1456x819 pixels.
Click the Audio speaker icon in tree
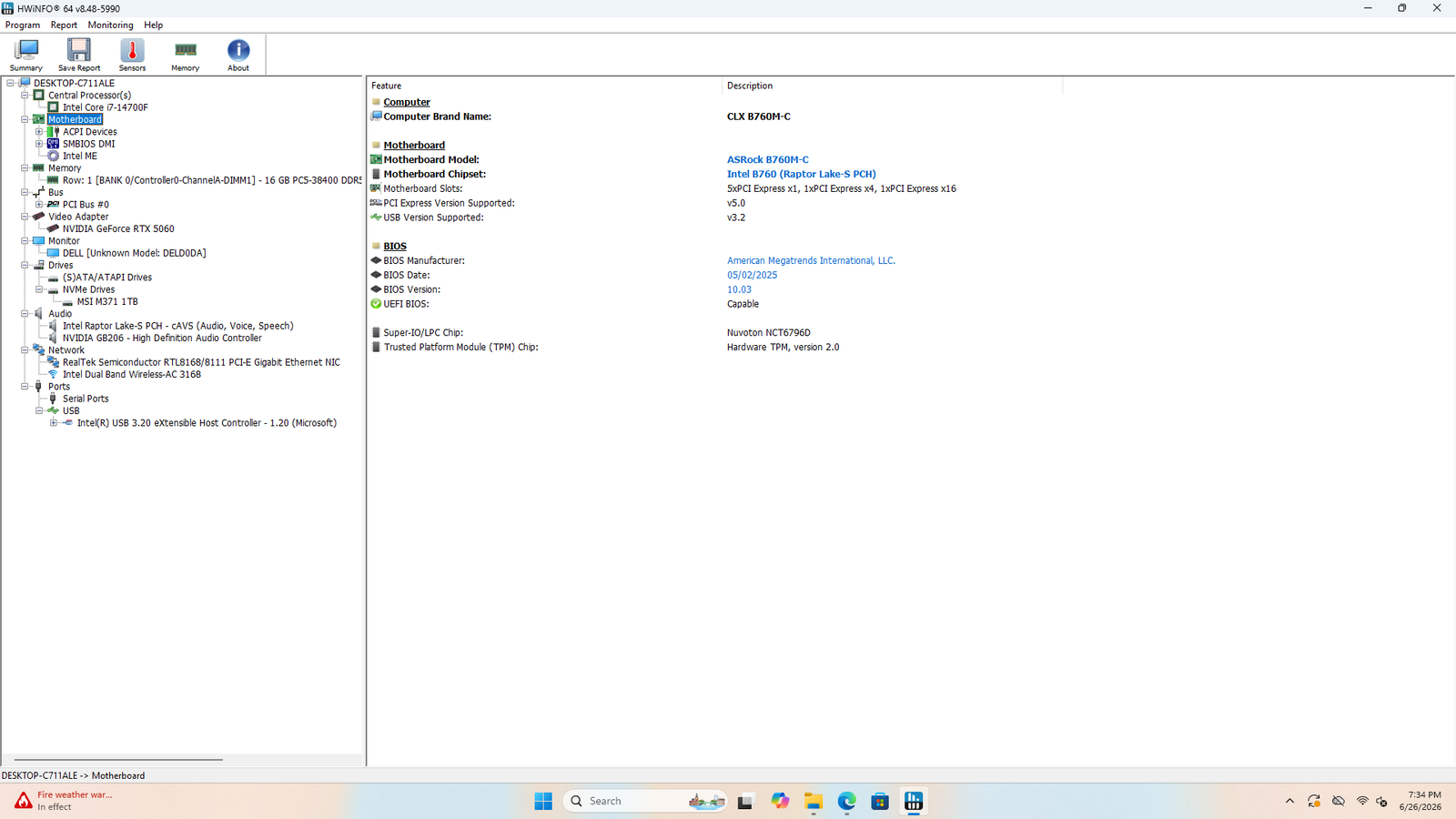39,314
